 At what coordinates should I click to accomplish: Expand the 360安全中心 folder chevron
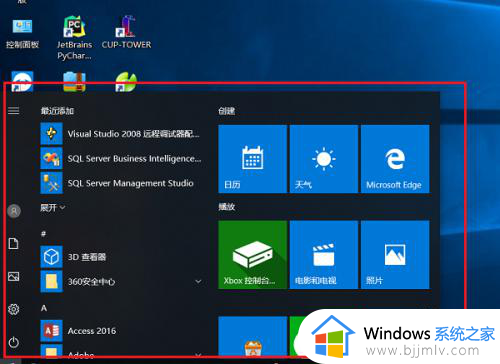[x=198, y=282]
